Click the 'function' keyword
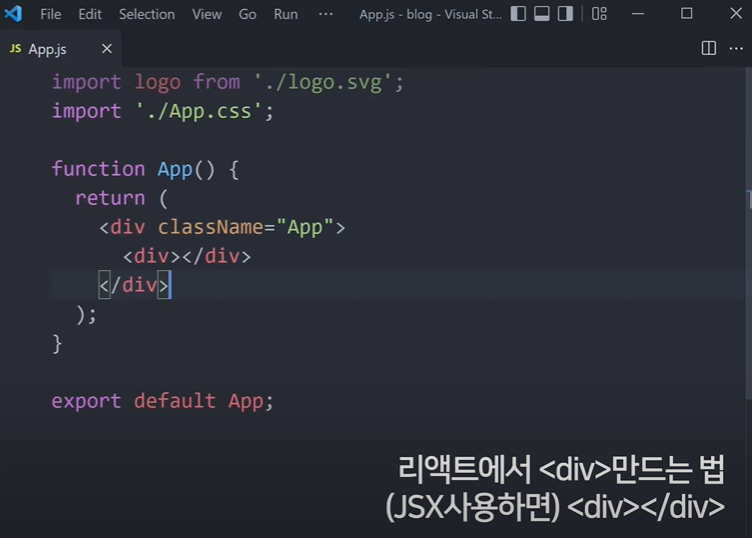This screenshot has height=538, width=752. click(x=98, y=169)
